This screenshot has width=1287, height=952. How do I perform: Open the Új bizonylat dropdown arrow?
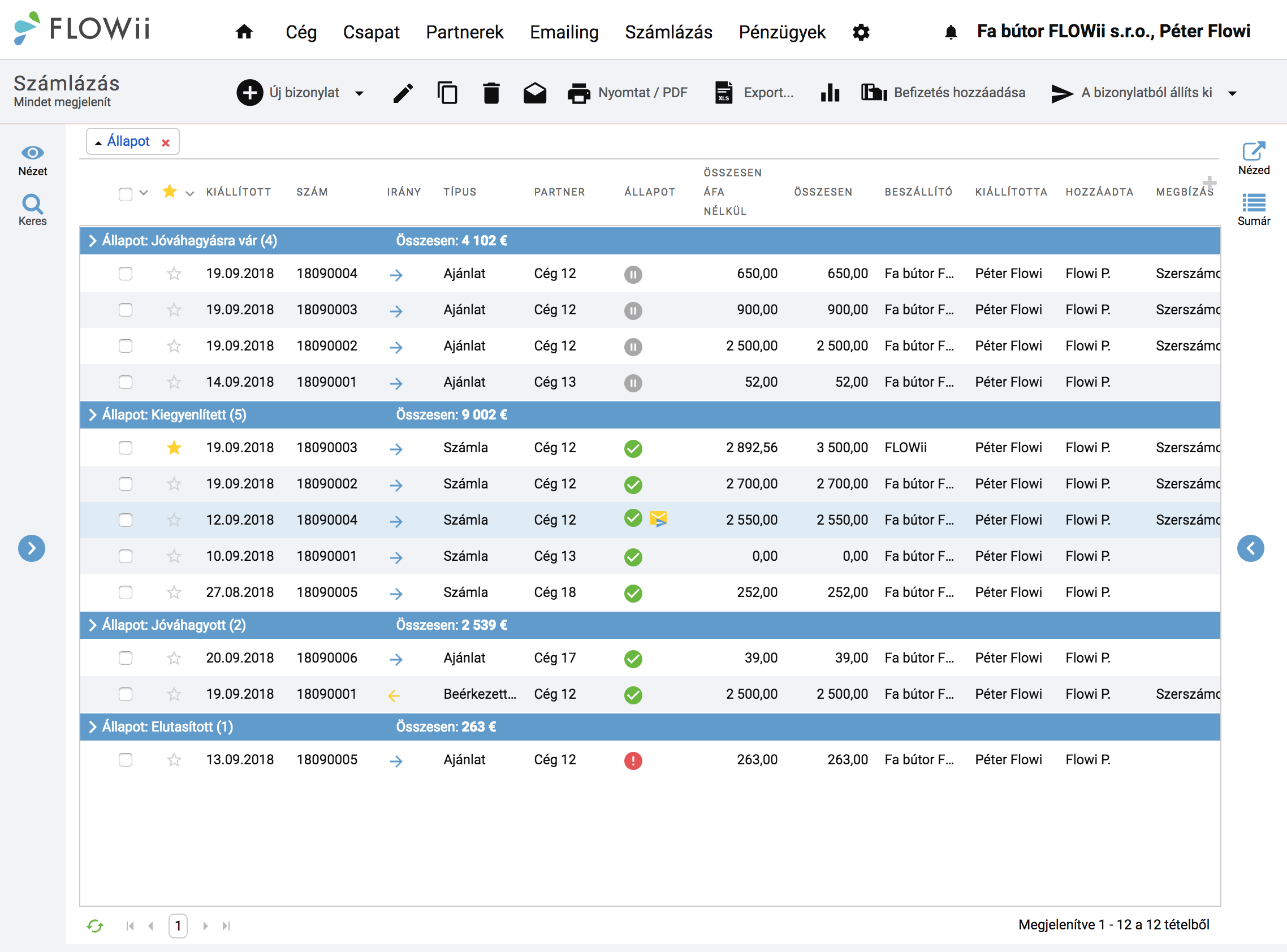(x=359, y=93)
